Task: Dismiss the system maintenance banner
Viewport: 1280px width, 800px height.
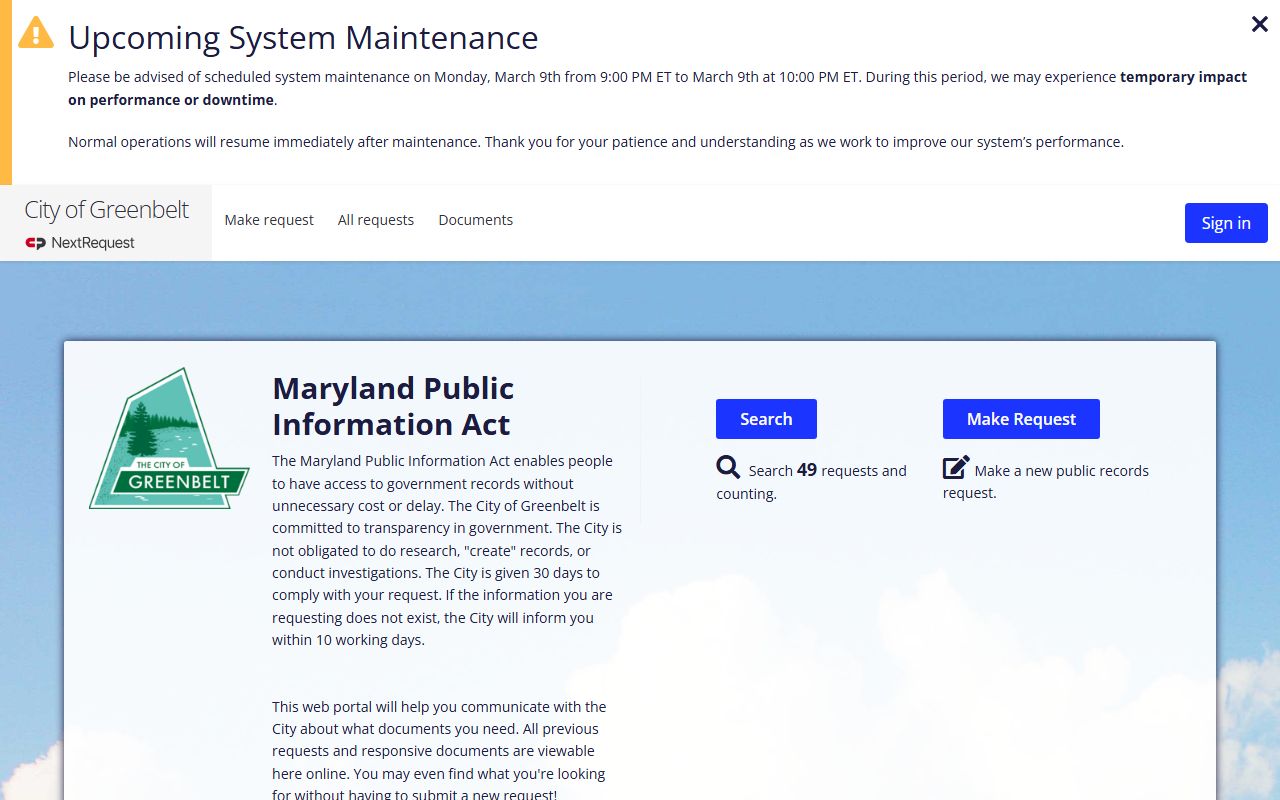Action: pyautogui.click(x=1259, y=25)
